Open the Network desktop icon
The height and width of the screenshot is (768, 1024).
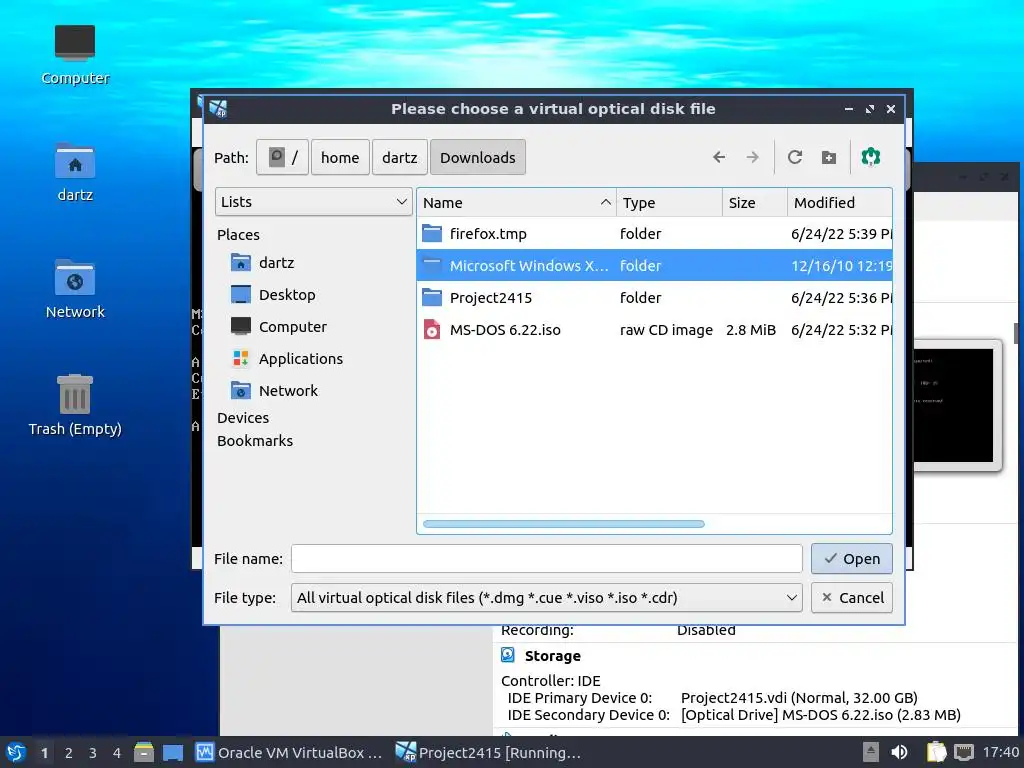(x=75, y=289)
